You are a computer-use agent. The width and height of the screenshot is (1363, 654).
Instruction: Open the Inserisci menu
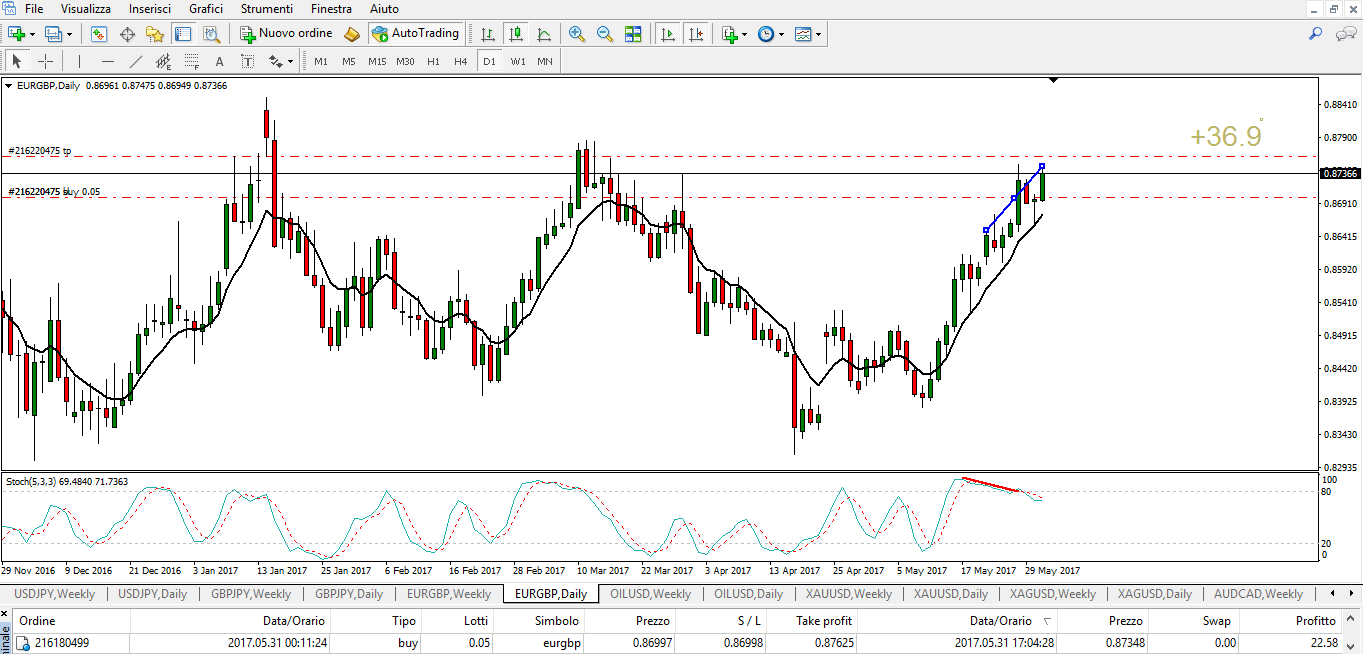[x=150, y=8]
